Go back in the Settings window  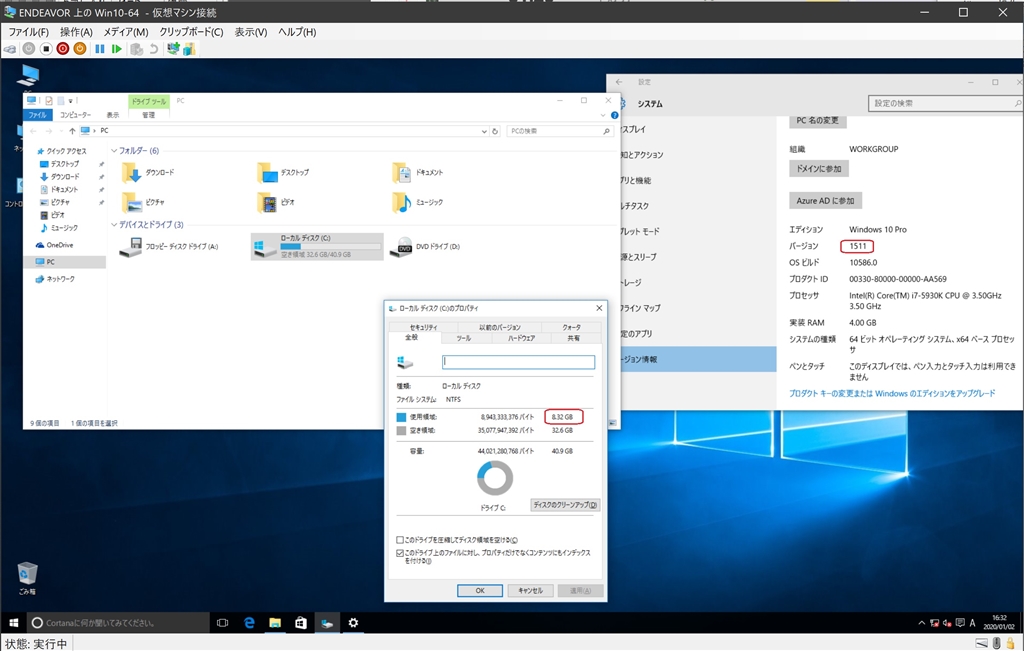619,82
